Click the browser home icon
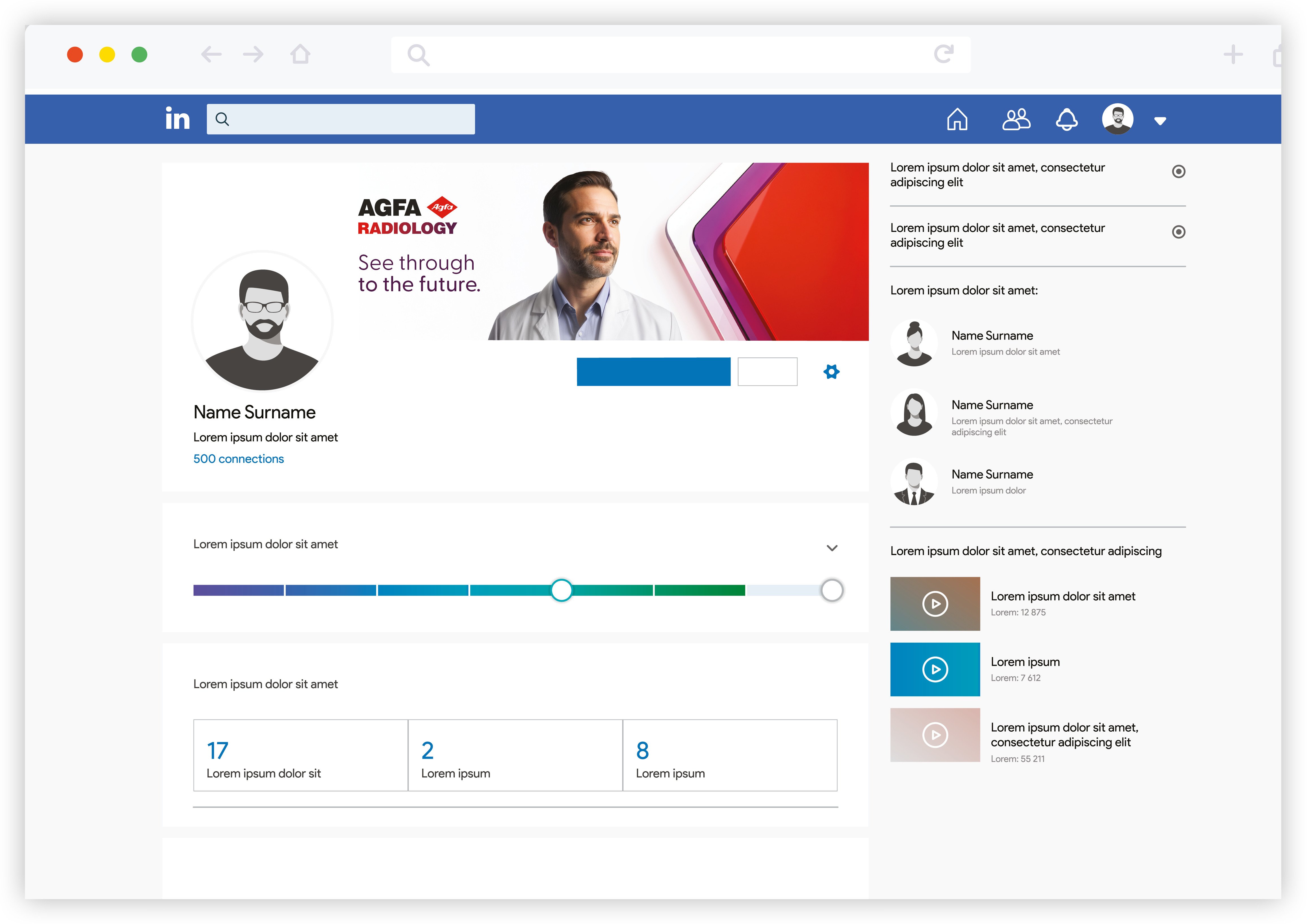Viewport: 1307px width, 924px height. click(301, 54)
